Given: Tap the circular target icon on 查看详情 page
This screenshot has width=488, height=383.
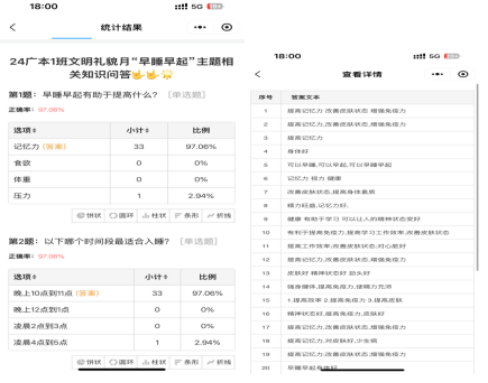Looking at the screenshot, I should click(463, 74).
